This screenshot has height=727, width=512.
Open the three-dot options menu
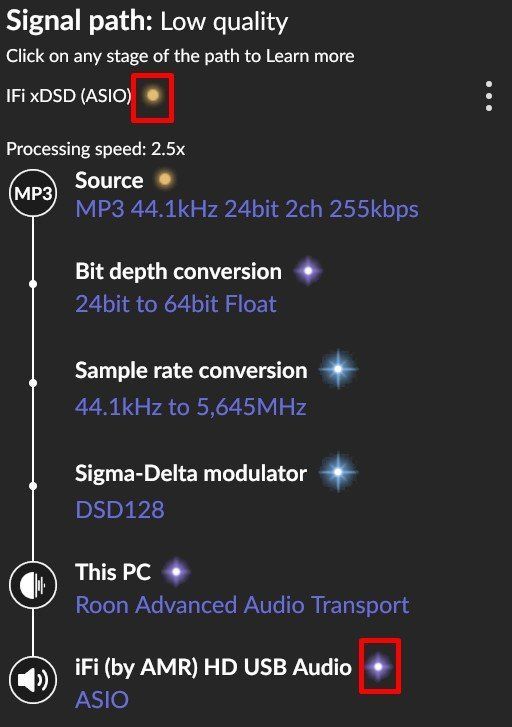click(489, 96)
